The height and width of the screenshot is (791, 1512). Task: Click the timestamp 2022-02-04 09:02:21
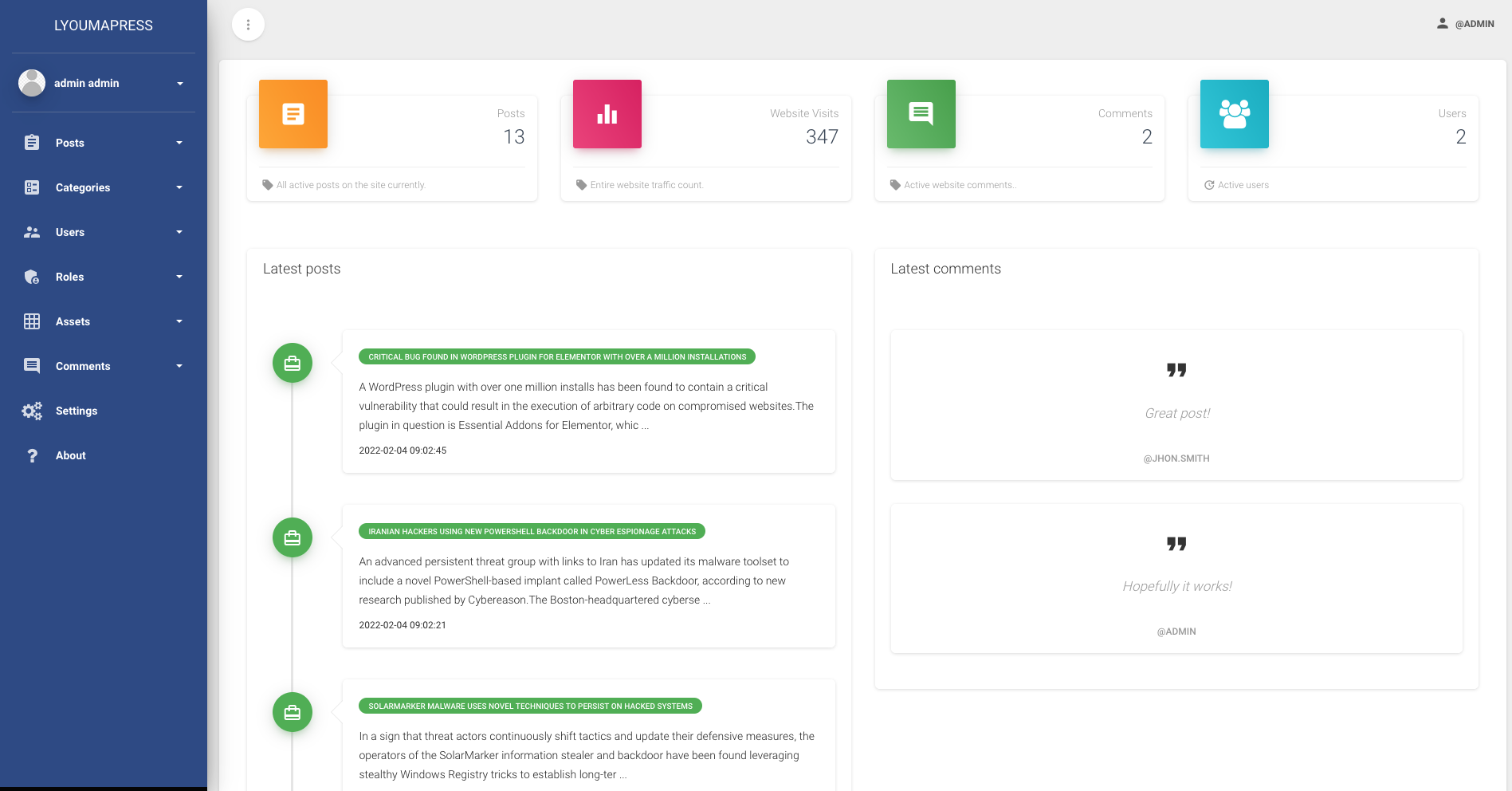[x=403, y=625]
